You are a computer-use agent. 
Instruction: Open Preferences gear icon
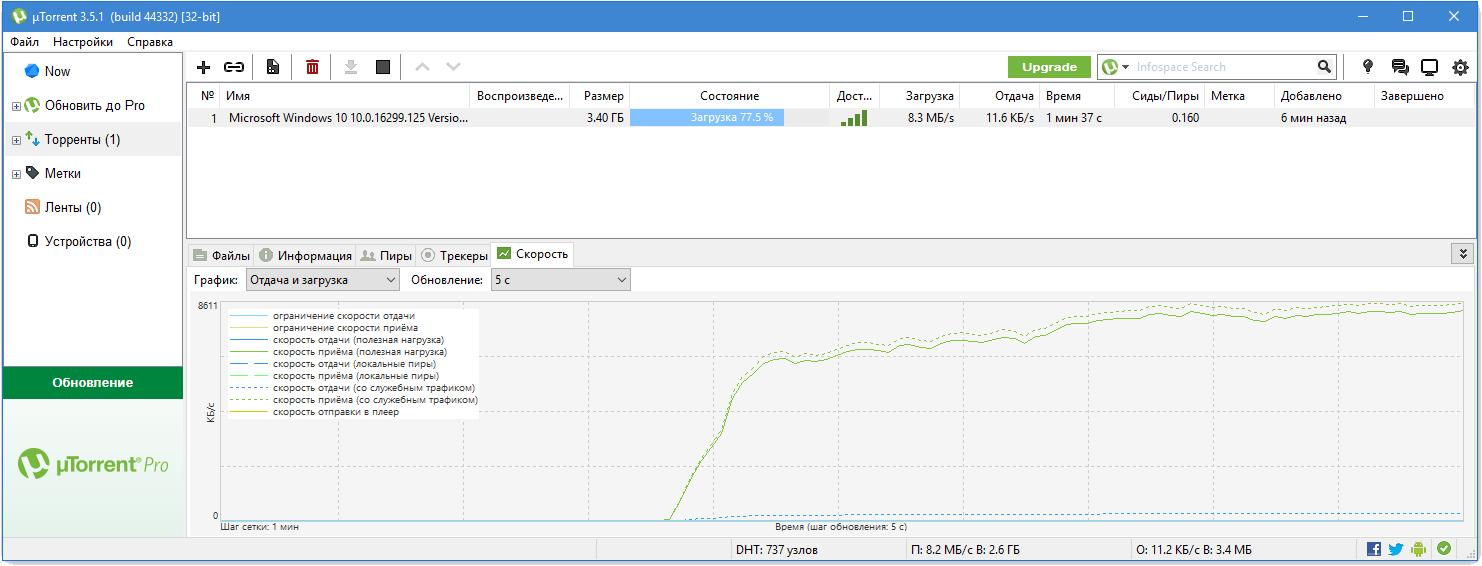pos(1461,67)
